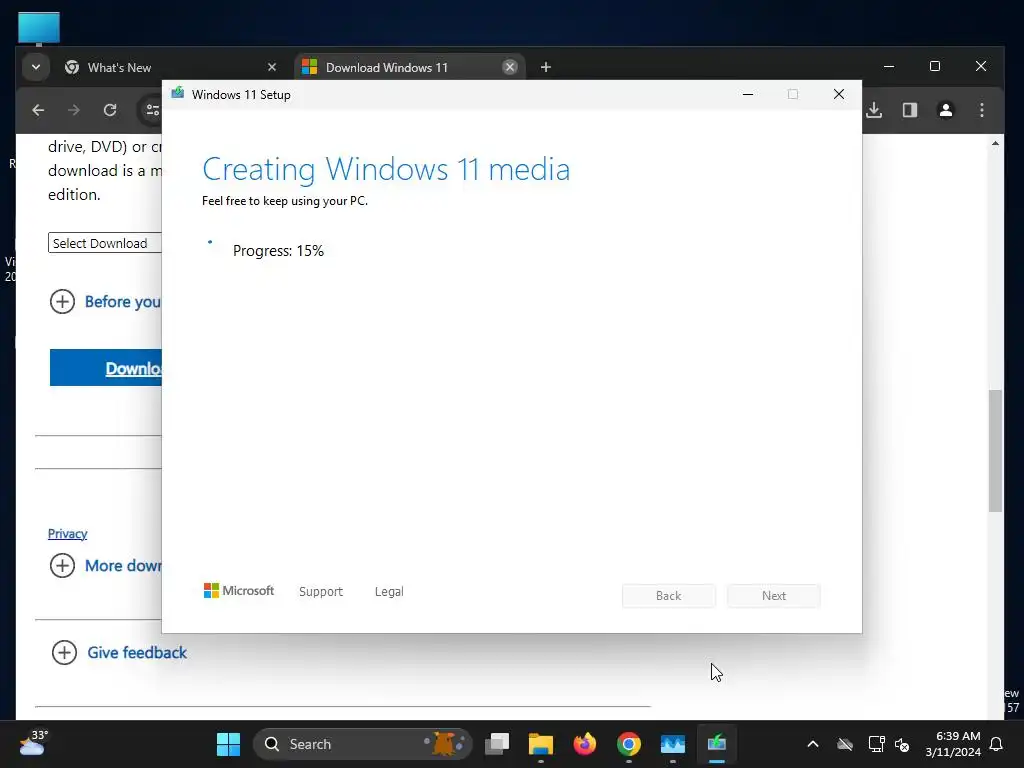1024x768 pixels.
Task: Close the Download Windows 11 tab
Action: 510,67
